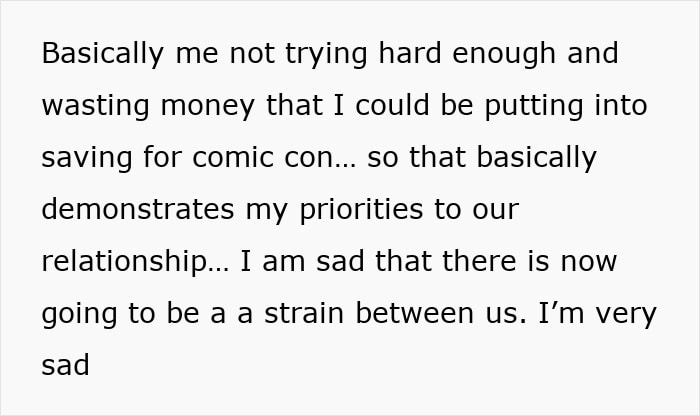Click the word "Basically" at the start
The height and width of the screenshot is (416, 700).
pyautogui.click(x=103, y=54)
